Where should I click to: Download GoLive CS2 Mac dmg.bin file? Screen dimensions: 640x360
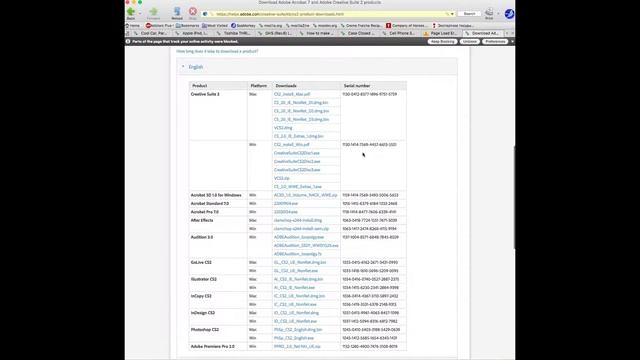click(x=300, y=262)
